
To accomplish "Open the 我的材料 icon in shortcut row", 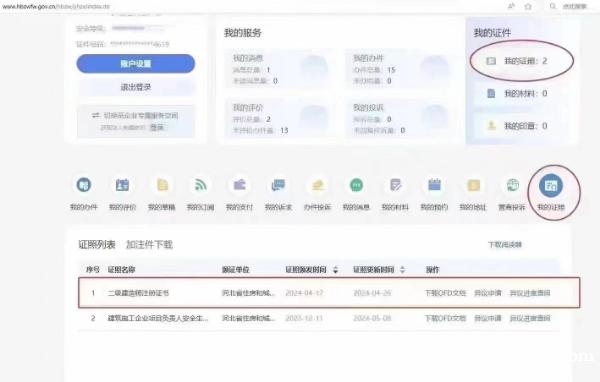I will coord(395,185).
